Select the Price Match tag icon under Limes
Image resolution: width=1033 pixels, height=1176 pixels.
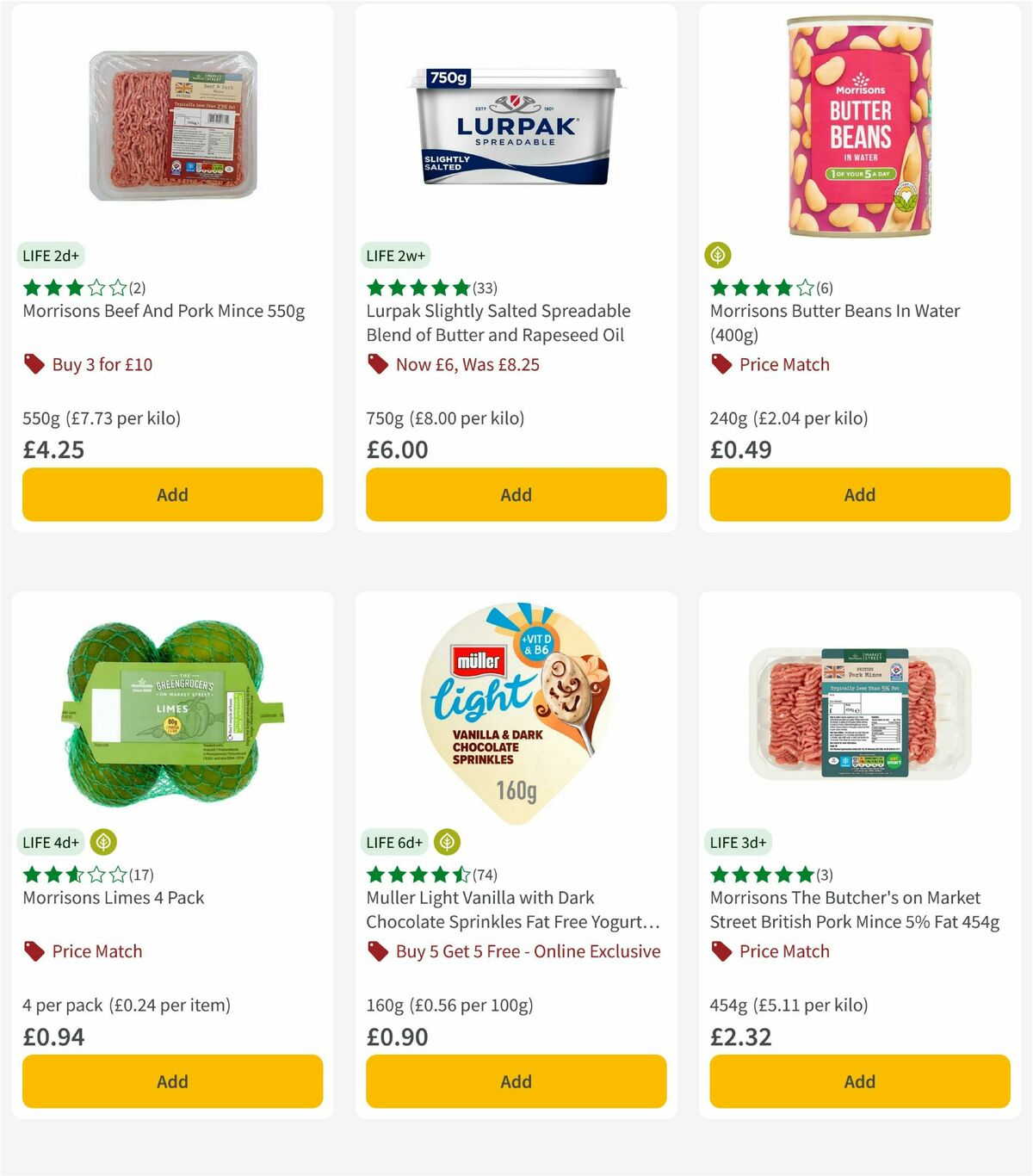tap(33, 951)
